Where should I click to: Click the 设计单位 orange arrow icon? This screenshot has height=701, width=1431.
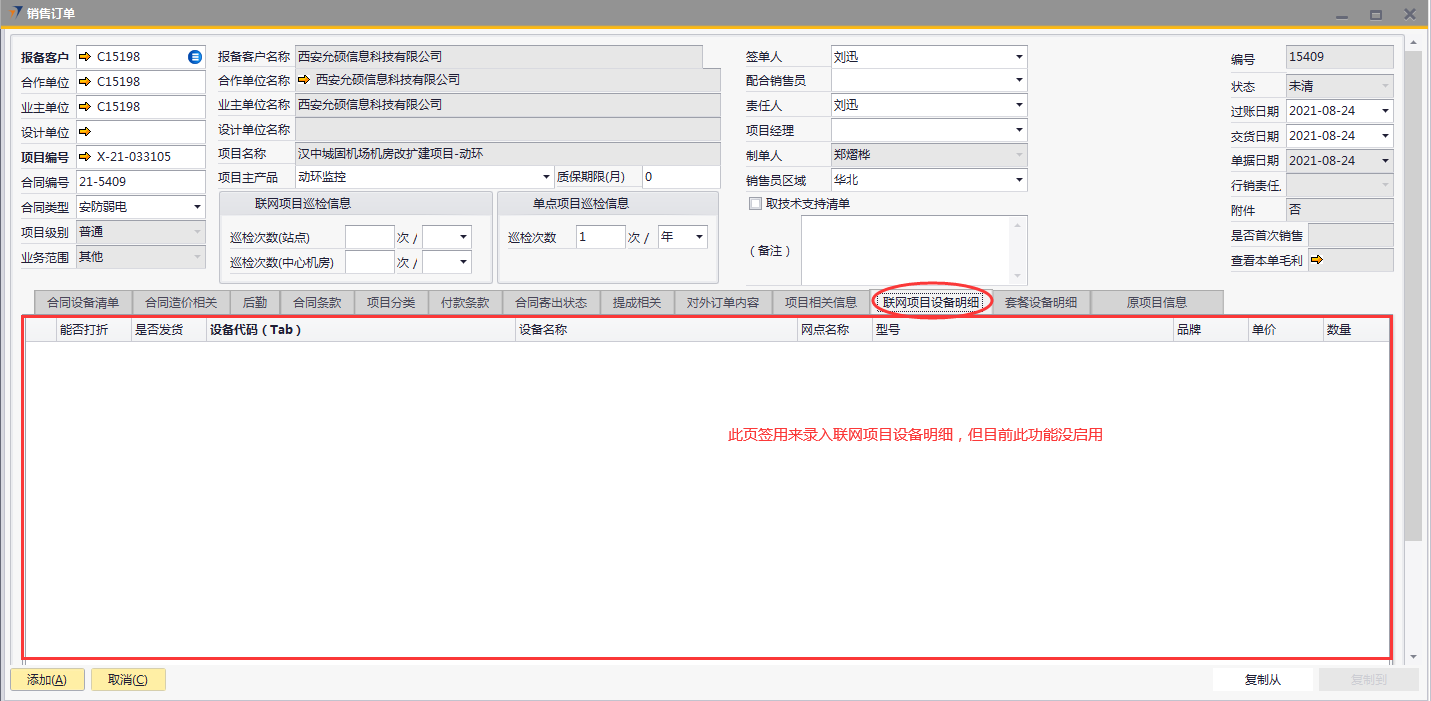(x=85, y=132)
